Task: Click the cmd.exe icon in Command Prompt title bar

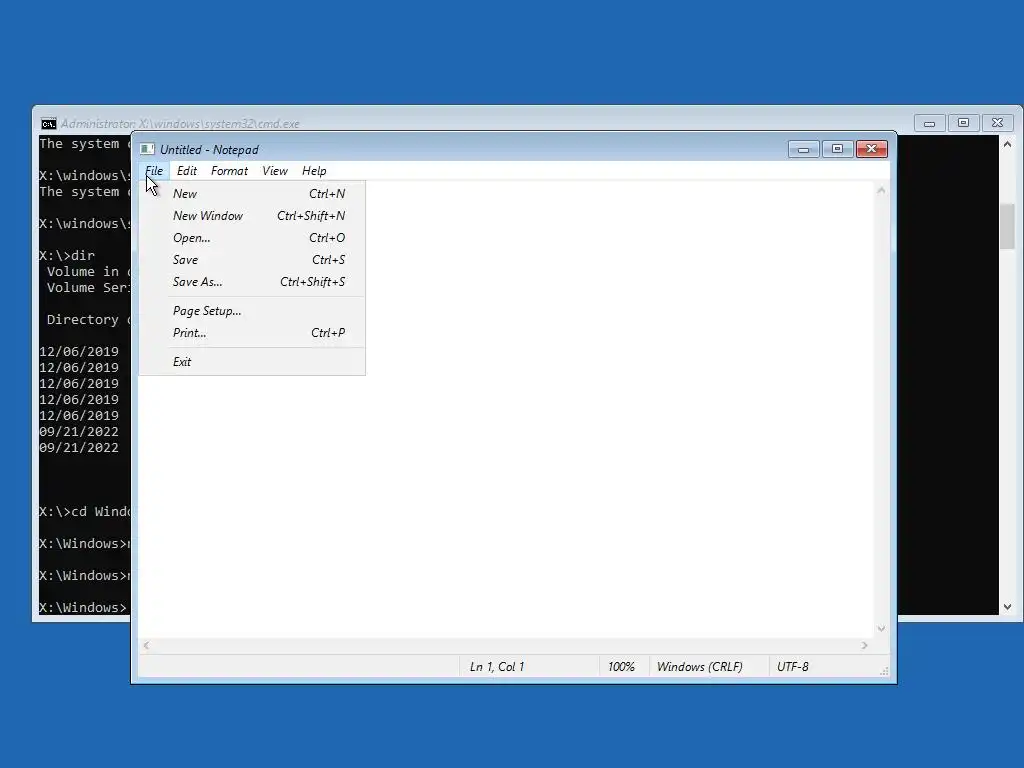Action: click(x=48, y=123)
